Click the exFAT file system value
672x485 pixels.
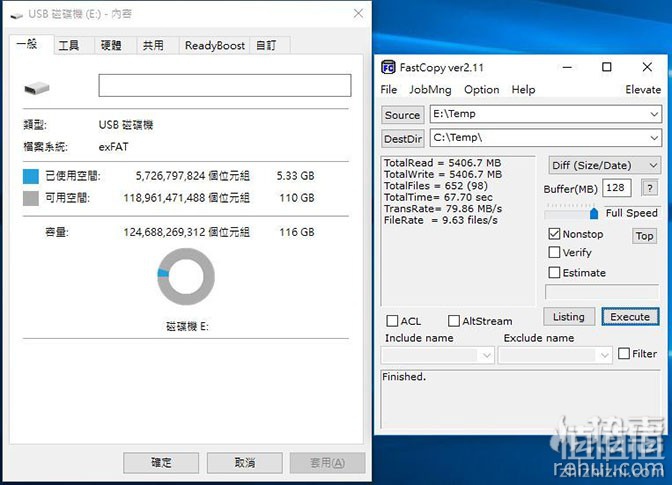pos(114,147)
